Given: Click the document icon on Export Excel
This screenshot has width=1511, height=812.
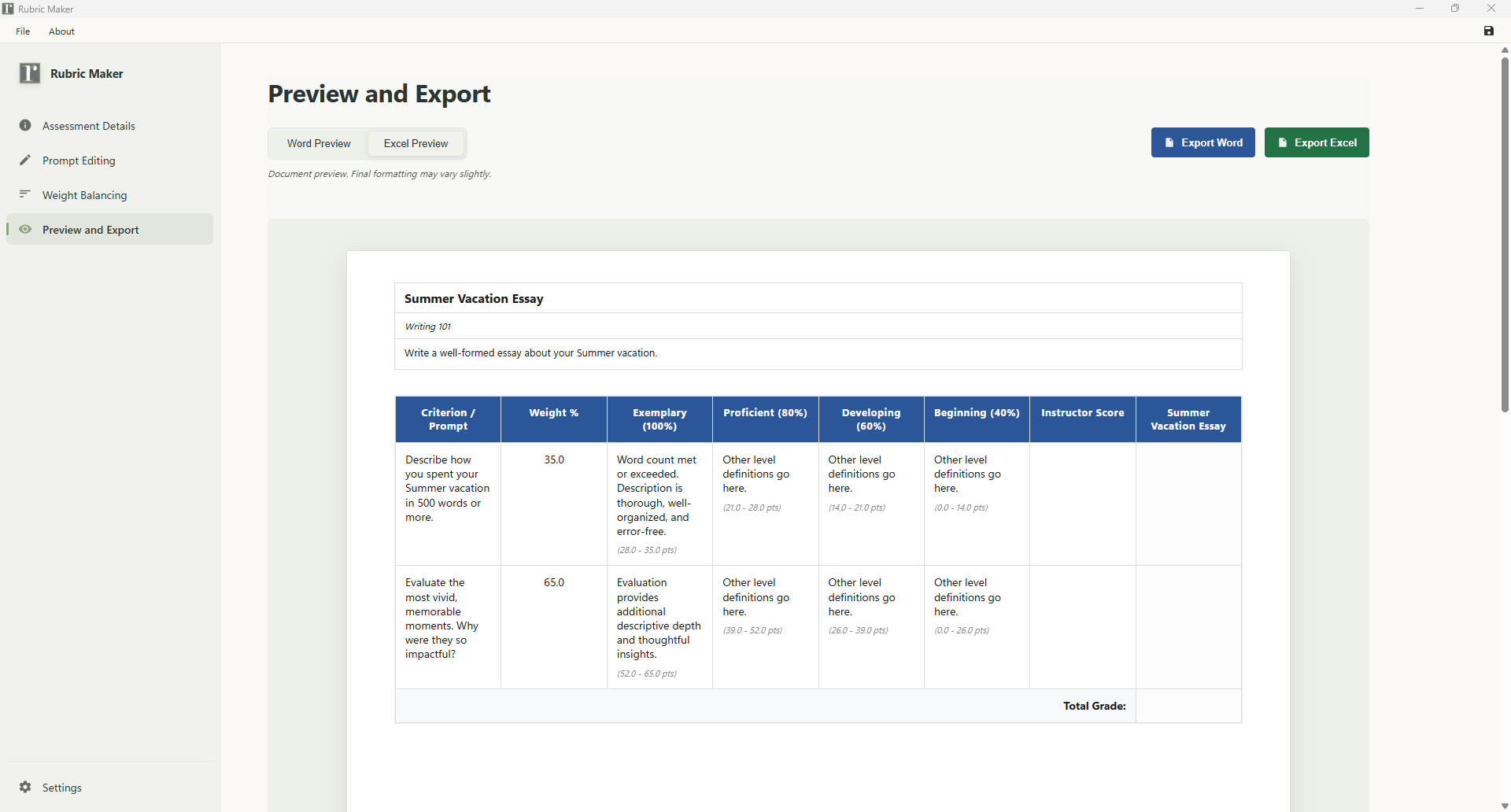Looking at the screenshot, I should pos(1283,142).
